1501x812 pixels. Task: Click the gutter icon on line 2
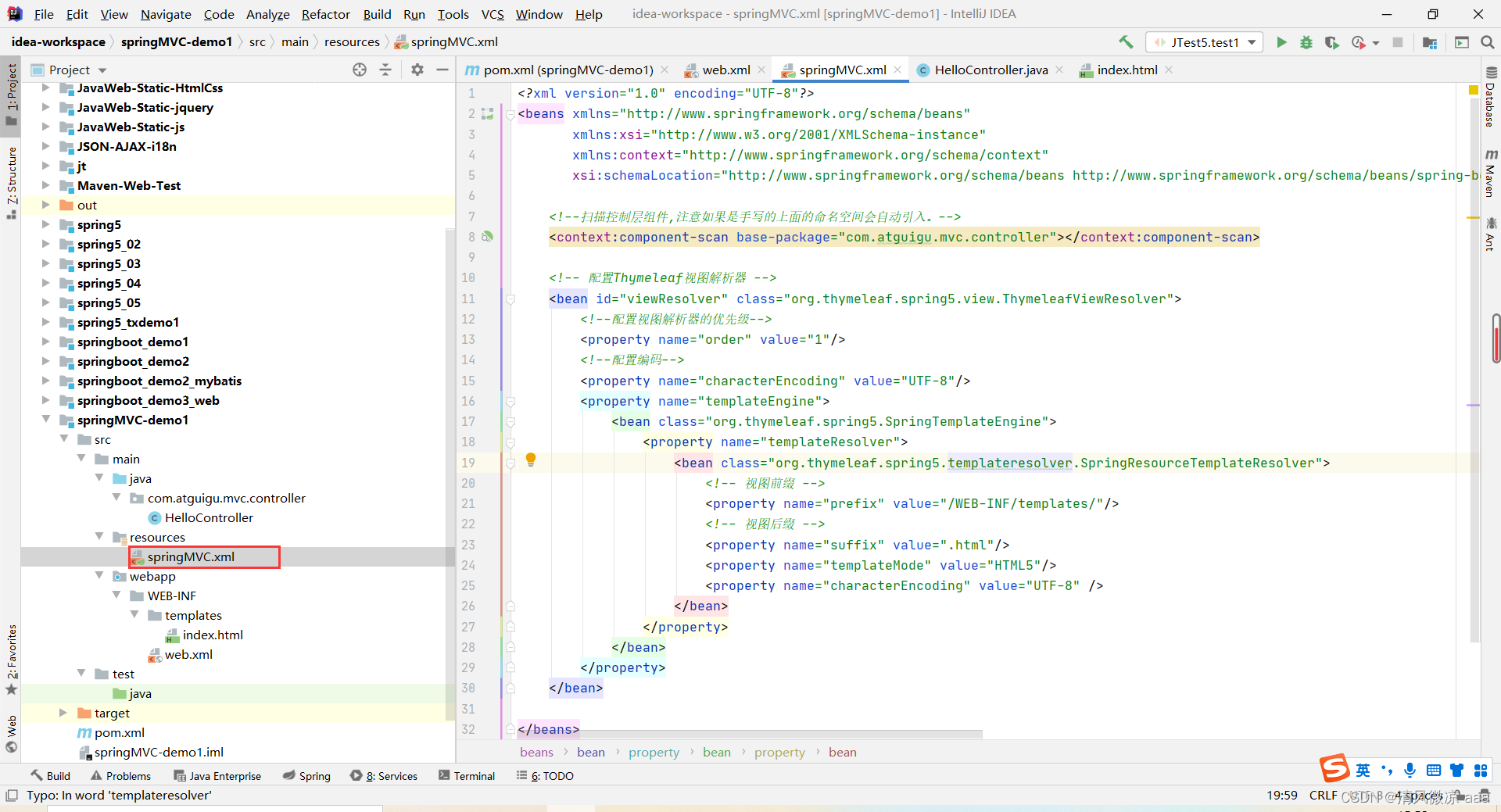point(488,114)
